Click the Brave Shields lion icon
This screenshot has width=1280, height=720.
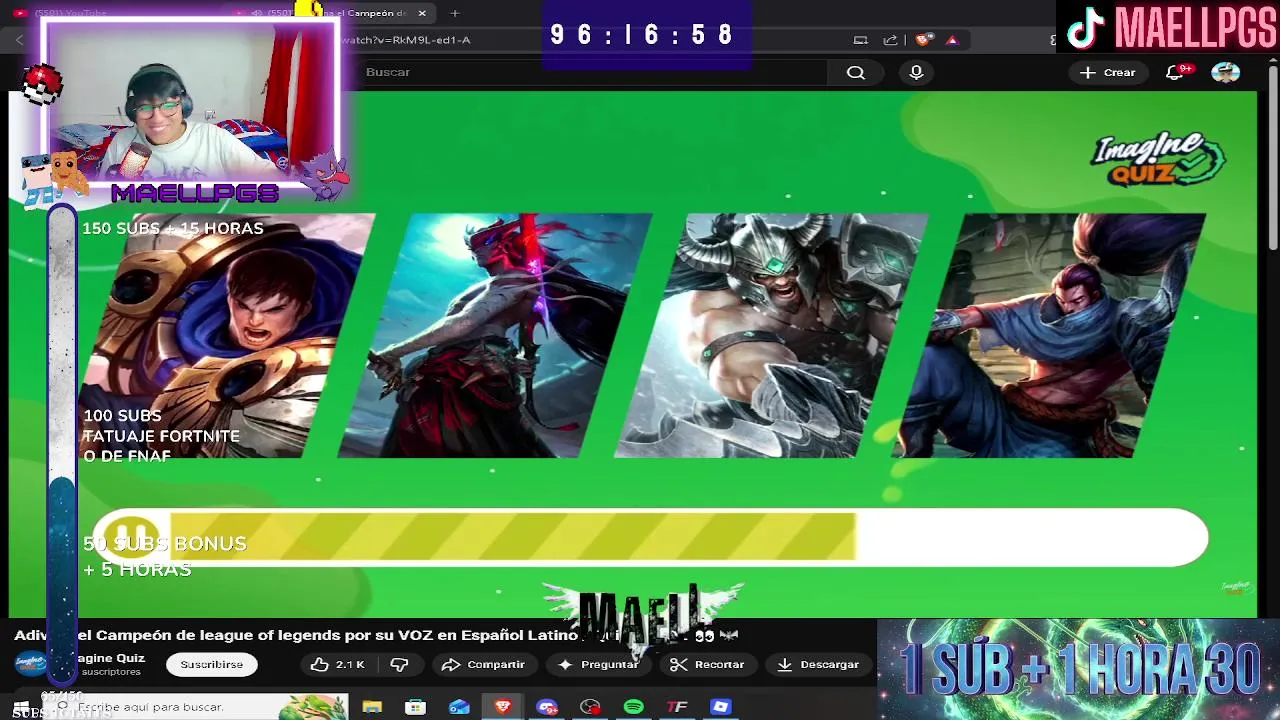coord(924,40)
